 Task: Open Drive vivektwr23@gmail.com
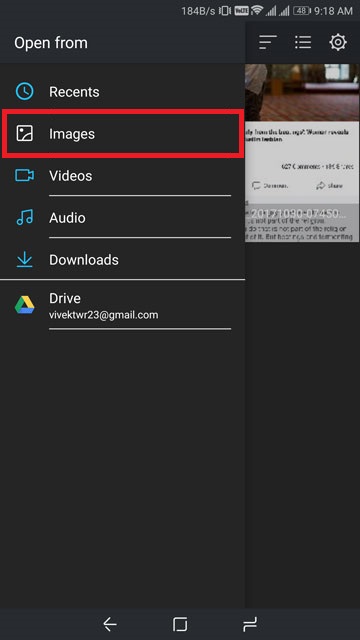tap(122, 305)
